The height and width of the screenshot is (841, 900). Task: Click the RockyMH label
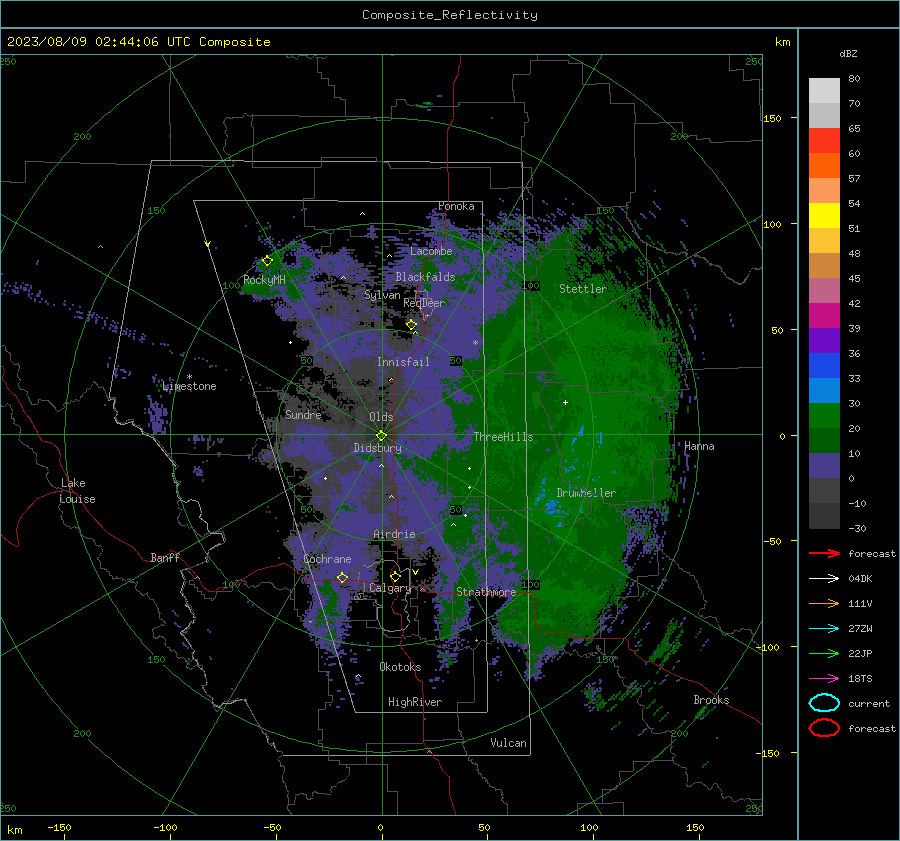tap(264, 280)
